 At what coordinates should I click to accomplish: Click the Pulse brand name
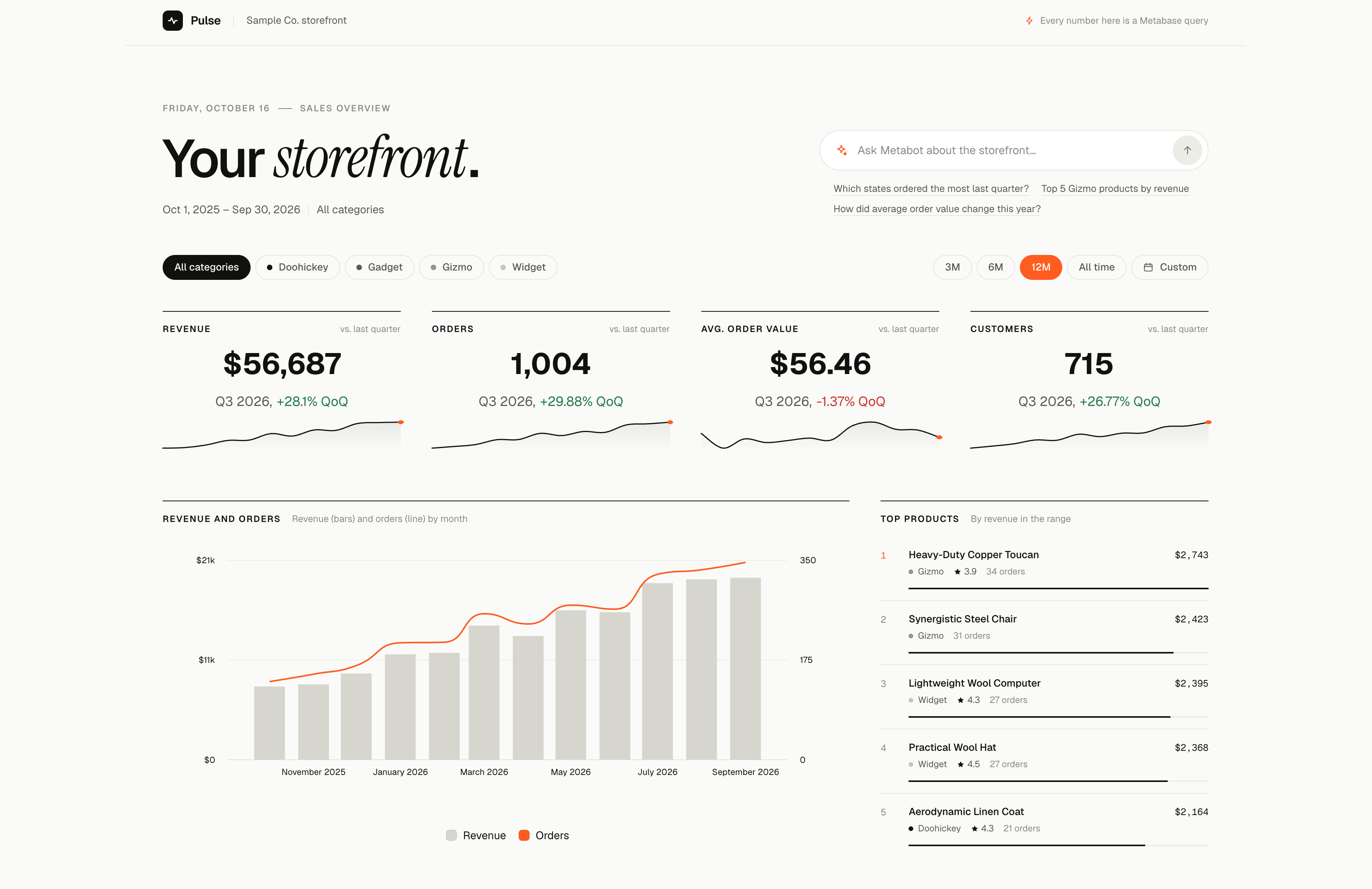point(206,20)
